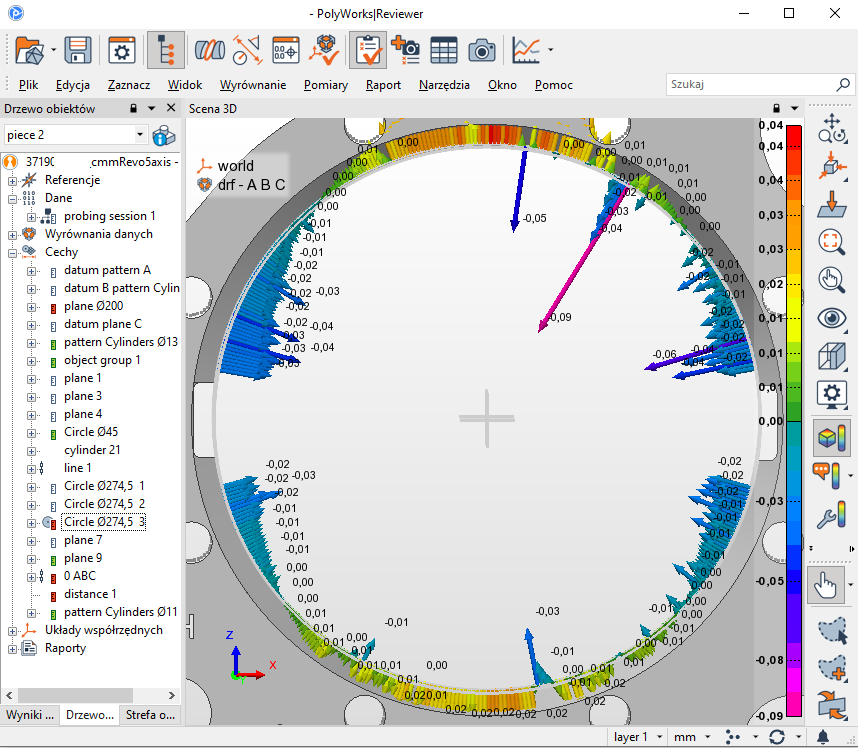Toggle the color map cube icon
858x748 pixels.
click(x=832, y=438)
